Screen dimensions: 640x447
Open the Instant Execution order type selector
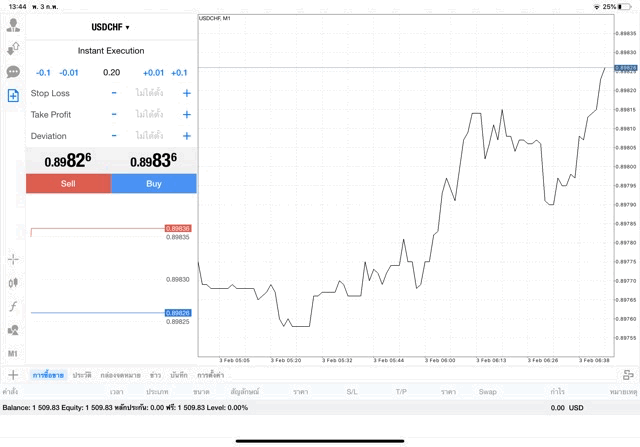pos(111,51)
